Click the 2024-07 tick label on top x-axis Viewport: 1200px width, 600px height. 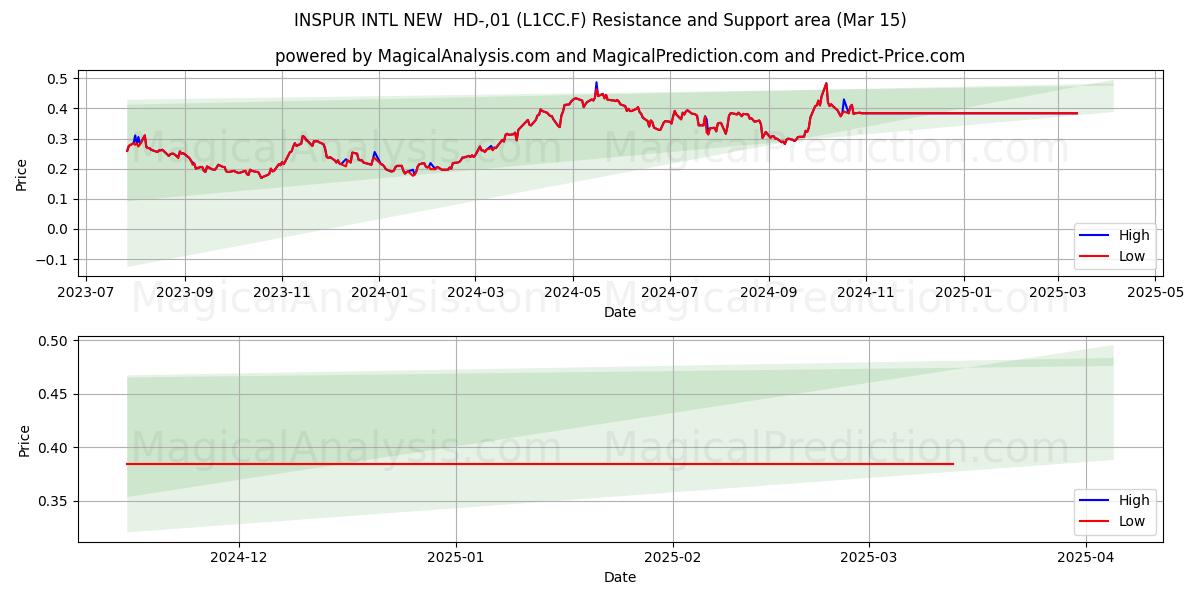click(x=669, y=294)
